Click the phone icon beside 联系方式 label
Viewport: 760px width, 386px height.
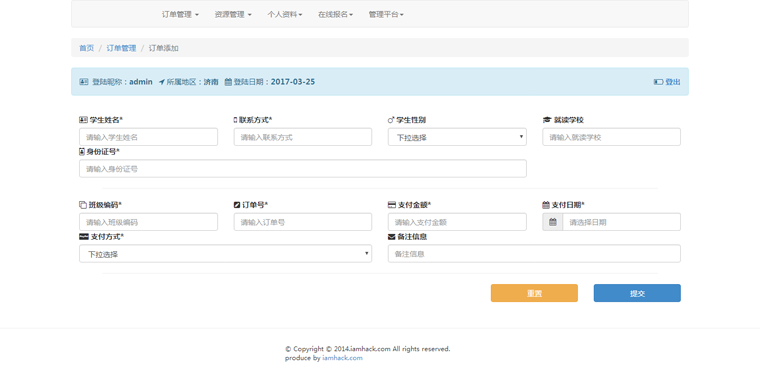point(236,120)
